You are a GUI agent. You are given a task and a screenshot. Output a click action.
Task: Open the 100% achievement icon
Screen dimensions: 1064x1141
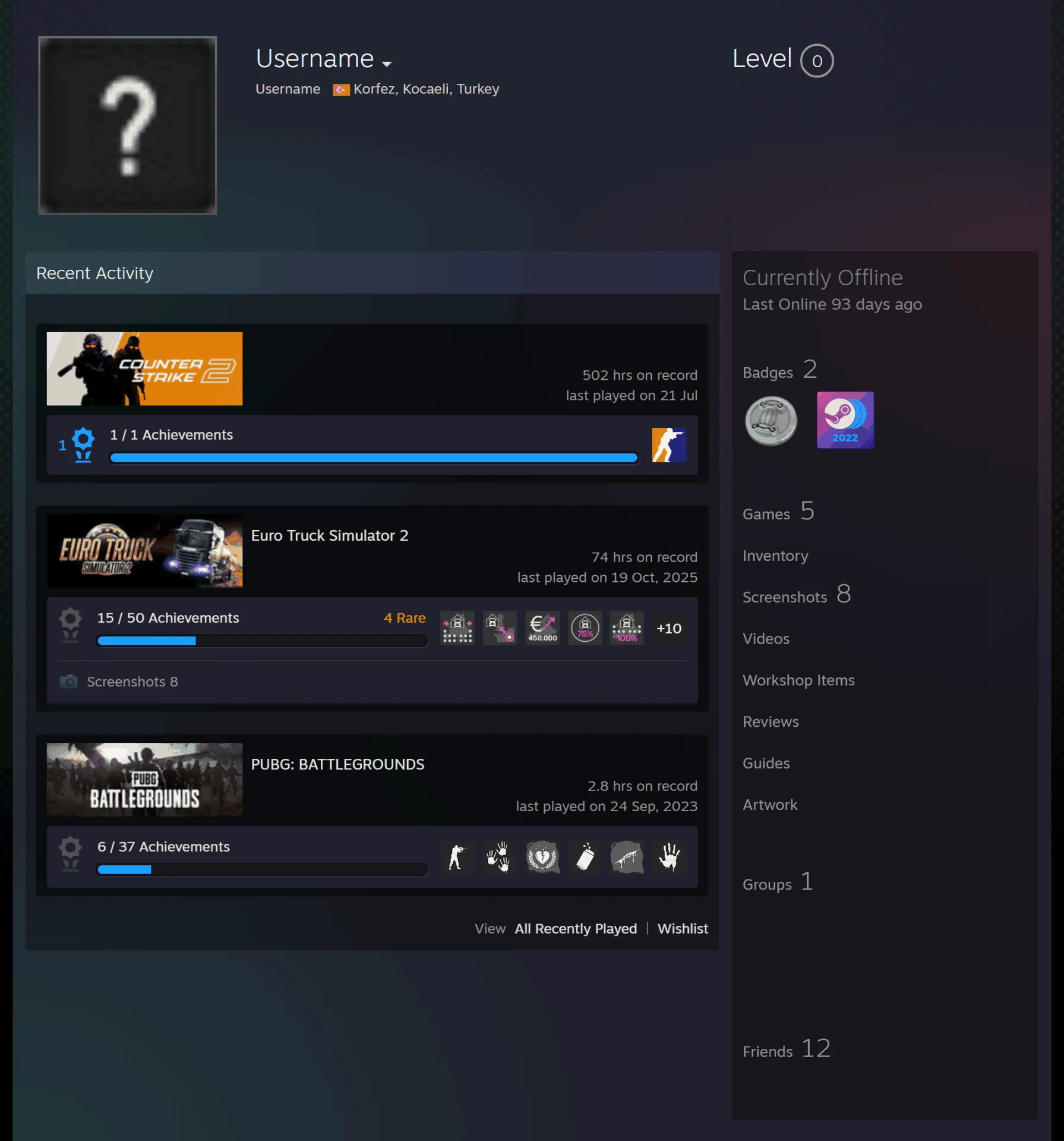click(627, 628)
